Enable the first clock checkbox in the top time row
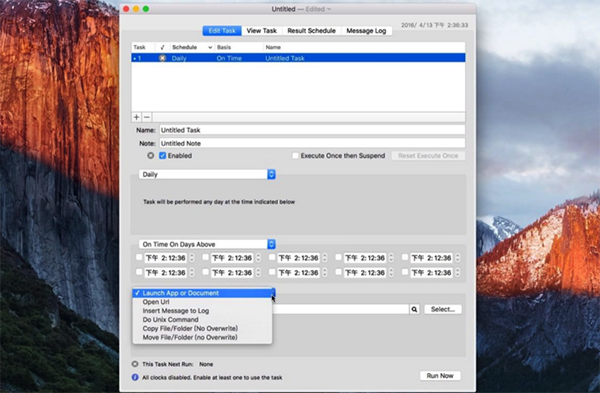 (x=139, y=258)
